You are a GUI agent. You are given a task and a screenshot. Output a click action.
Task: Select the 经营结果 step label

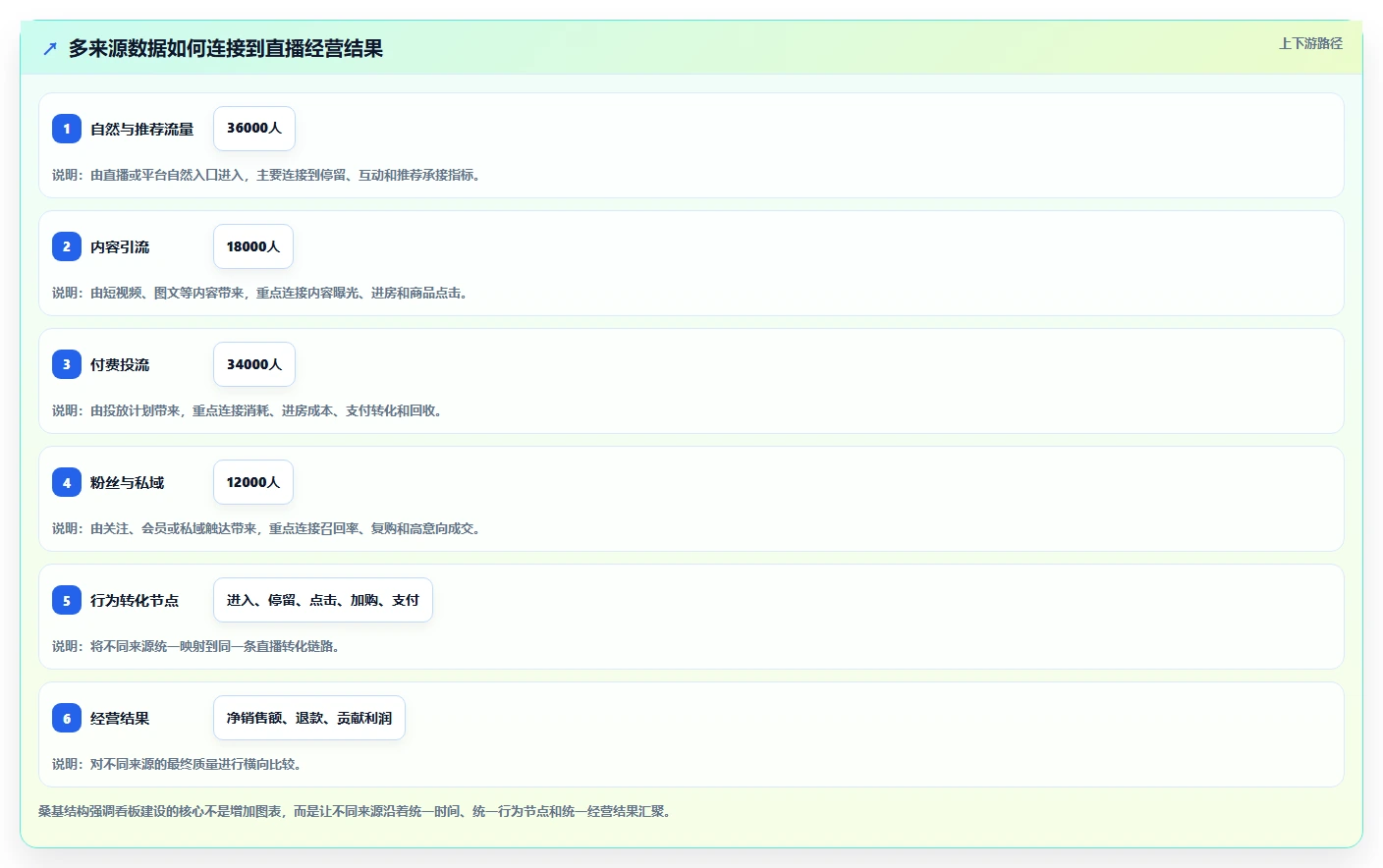[x=120, y=718]
